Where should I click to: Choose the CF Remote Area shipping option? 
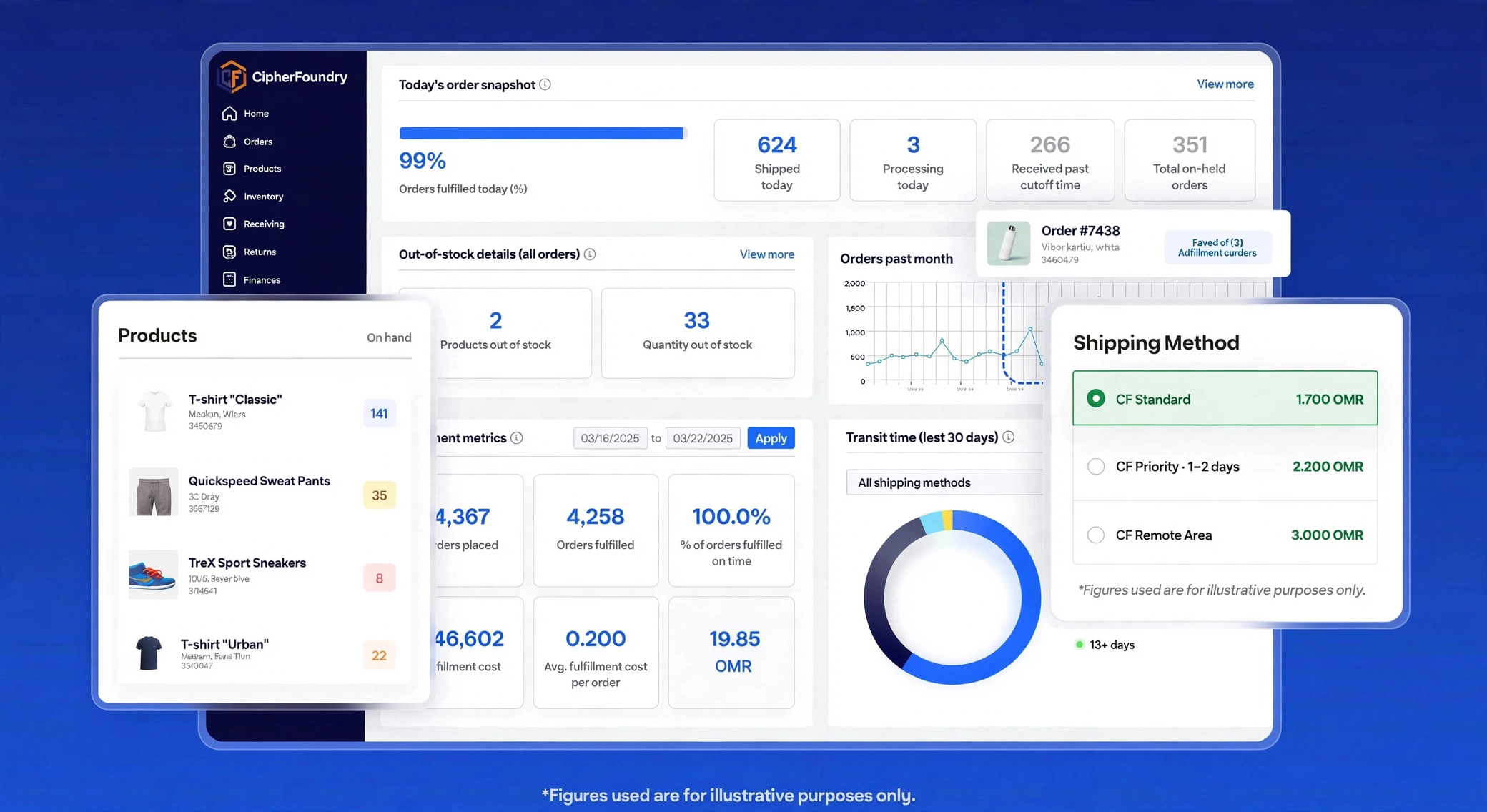(x=1225, y=535)
